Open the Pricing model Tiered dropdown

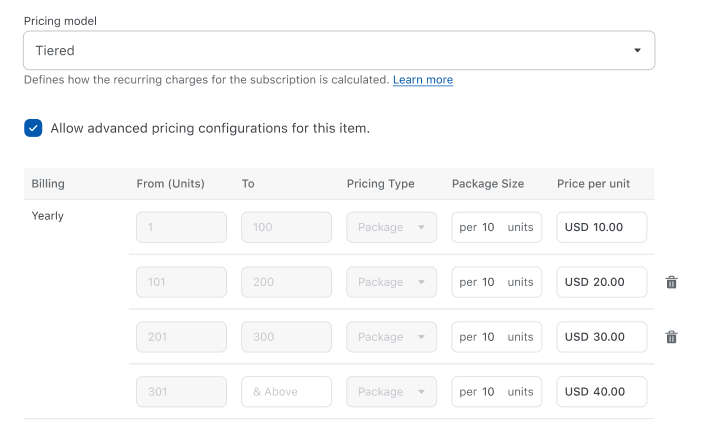click(338, 50)
